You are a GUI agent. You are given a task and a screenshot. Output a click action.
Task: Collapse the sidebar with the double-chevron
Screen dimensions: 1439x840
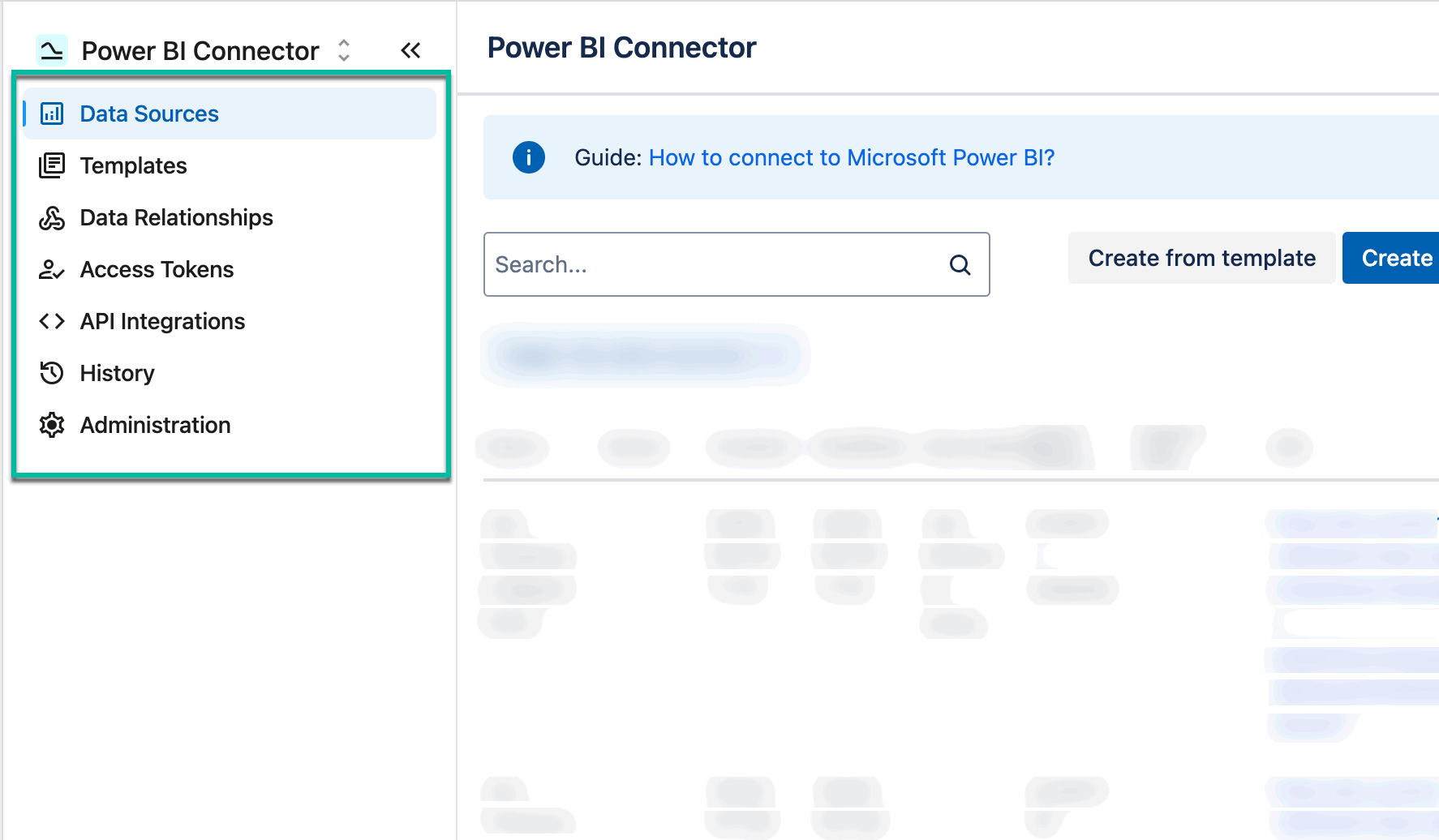[411, 49]
